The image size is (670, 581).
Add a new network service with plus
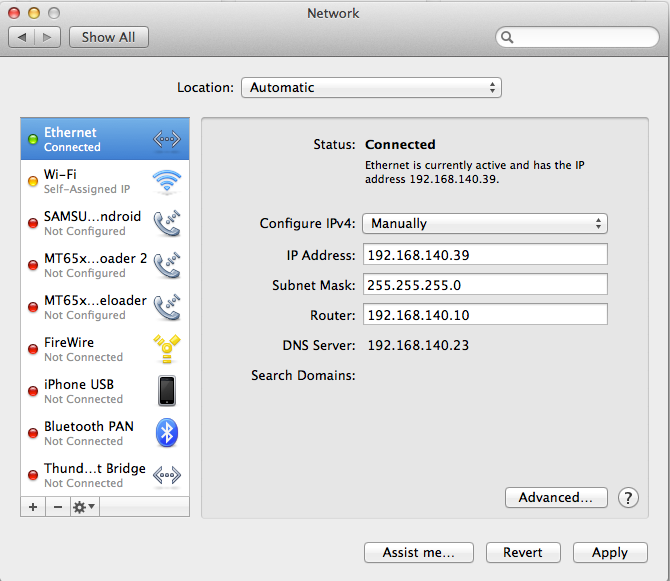coord(33,507)
